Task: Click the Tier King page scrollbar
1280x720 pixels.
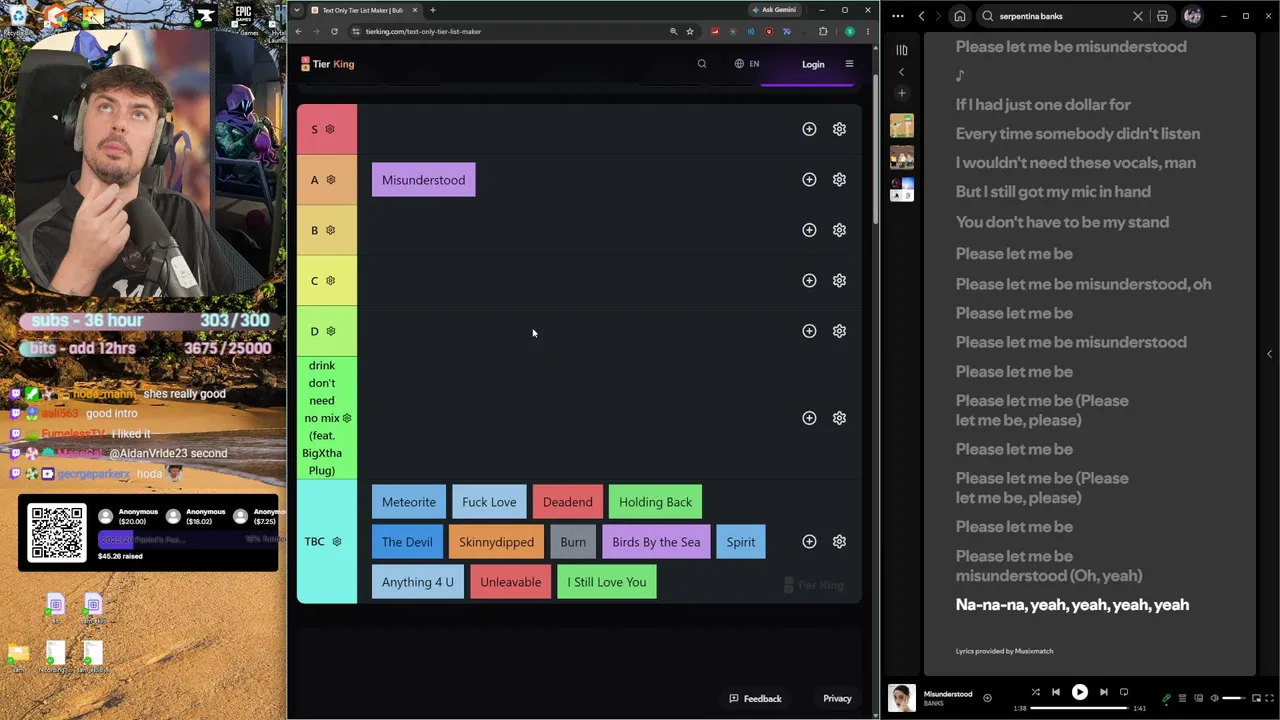Action: point(876,150)
